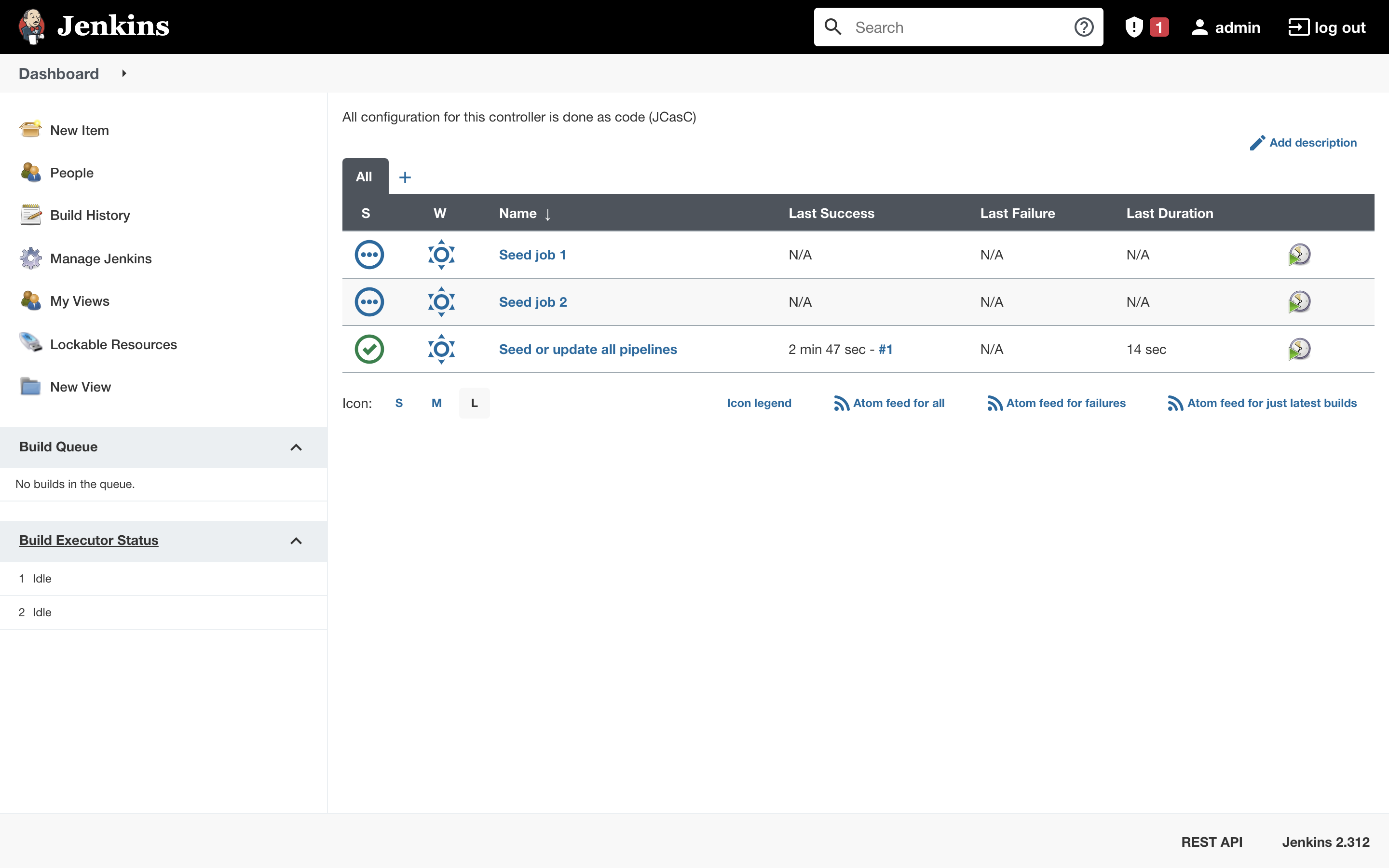Collapse the Build Executor Status panel
Viewport: 1389px width, 868px height.
[x=296, y=541]
